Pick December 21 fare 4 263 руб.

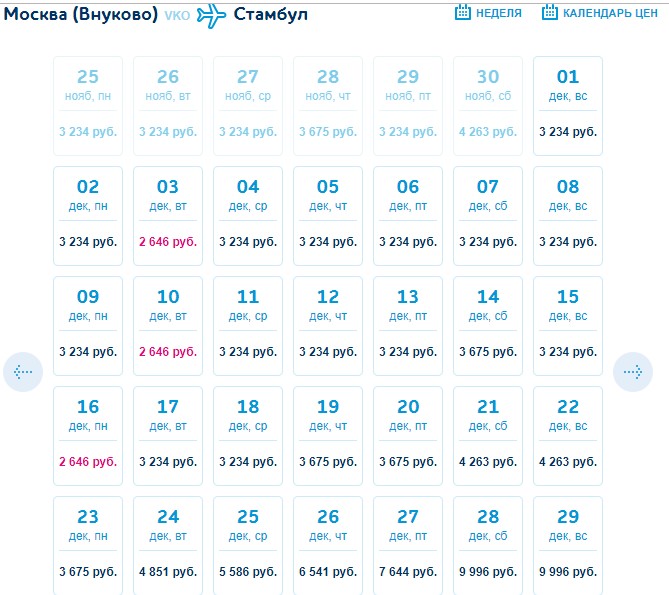tap(488, 436)
